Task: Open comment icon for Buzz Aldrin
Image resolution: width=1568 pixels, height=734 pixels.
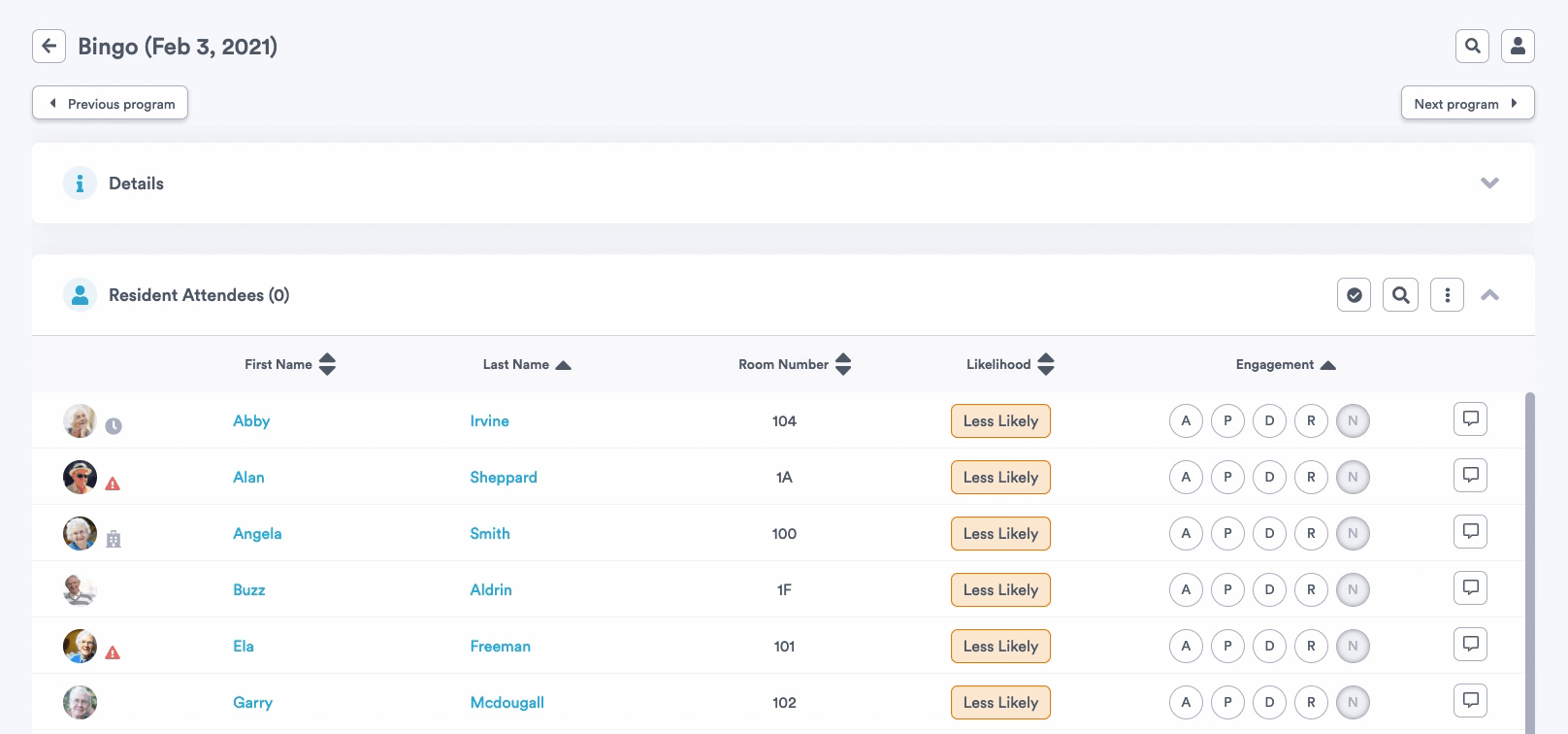Action: tap(1471, 588)
